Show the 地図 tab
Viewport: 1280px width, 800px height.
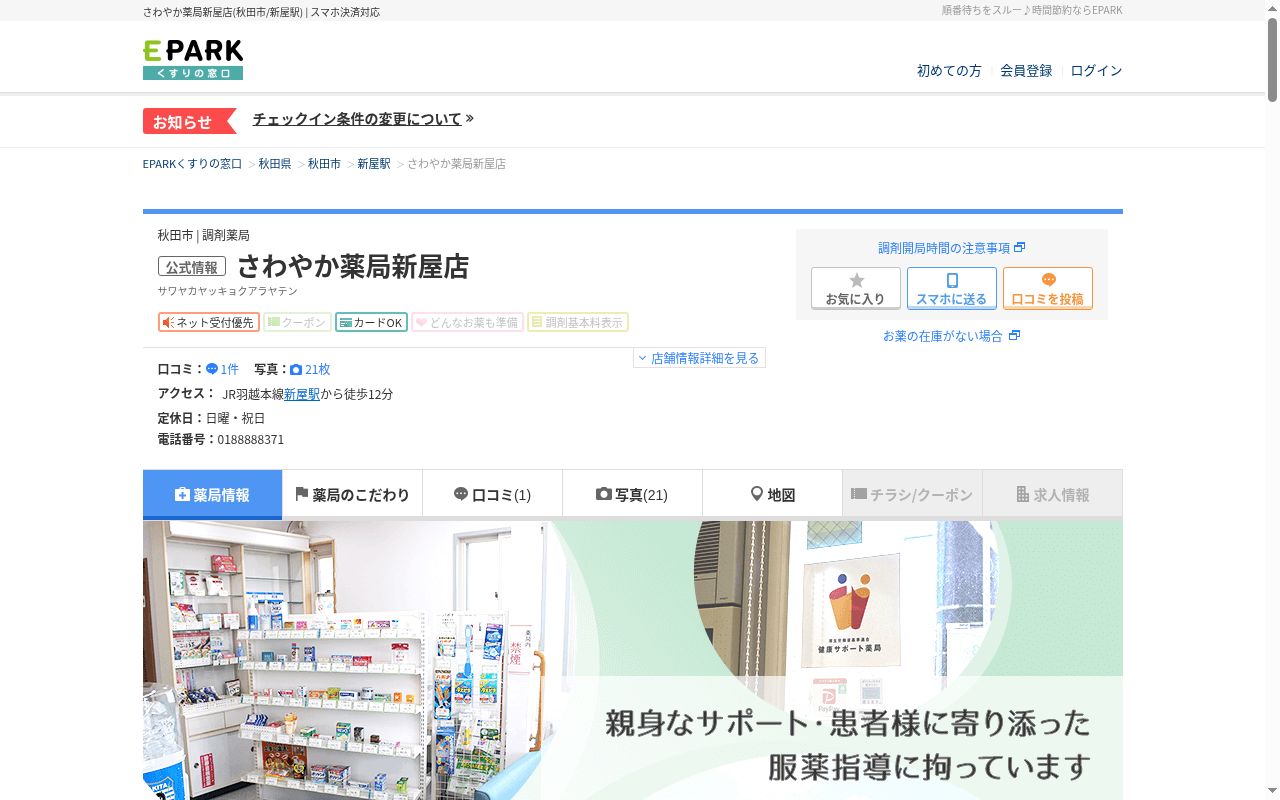772,494
